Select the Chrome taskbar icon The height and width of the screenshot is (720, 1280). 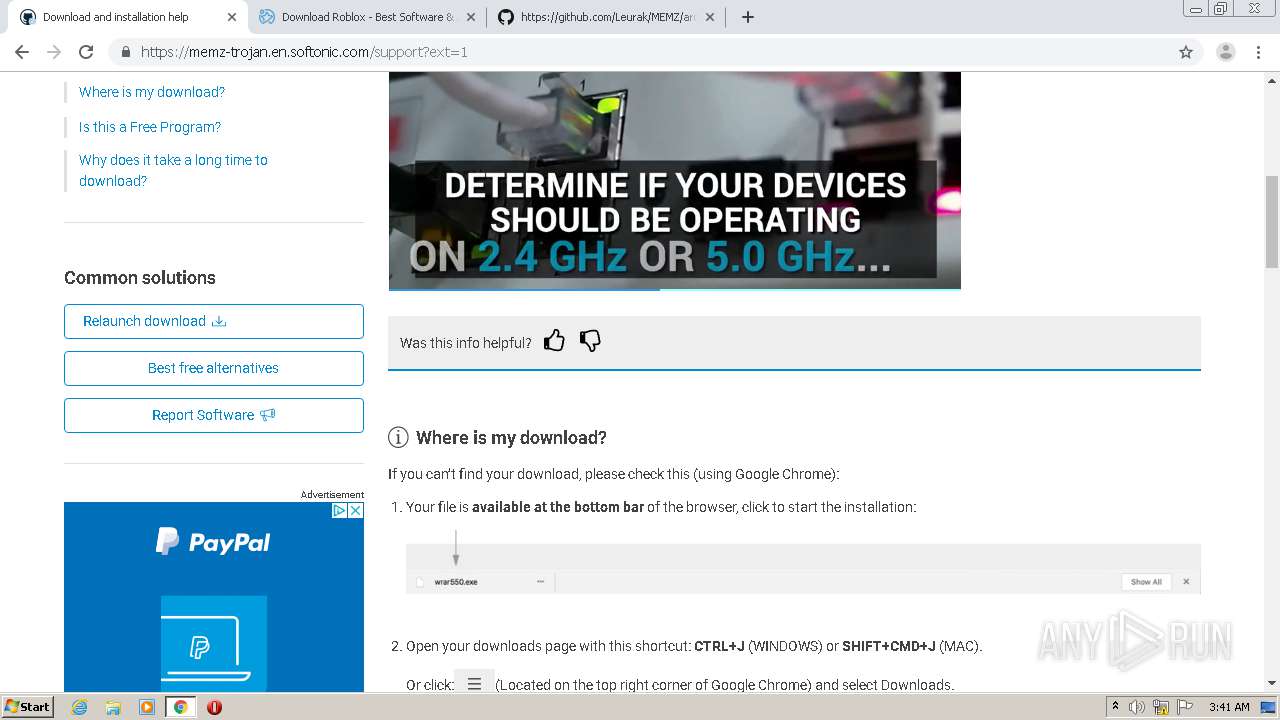(x=181, y=707)
